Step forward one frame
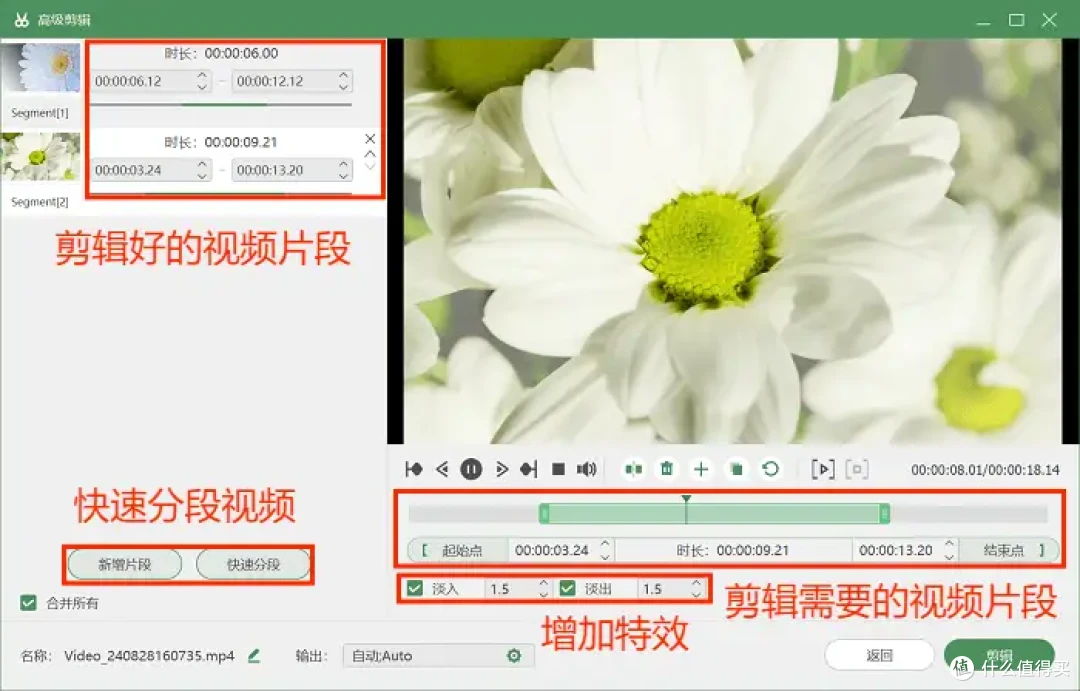1080x691 pixels. (x=501, y=469)
